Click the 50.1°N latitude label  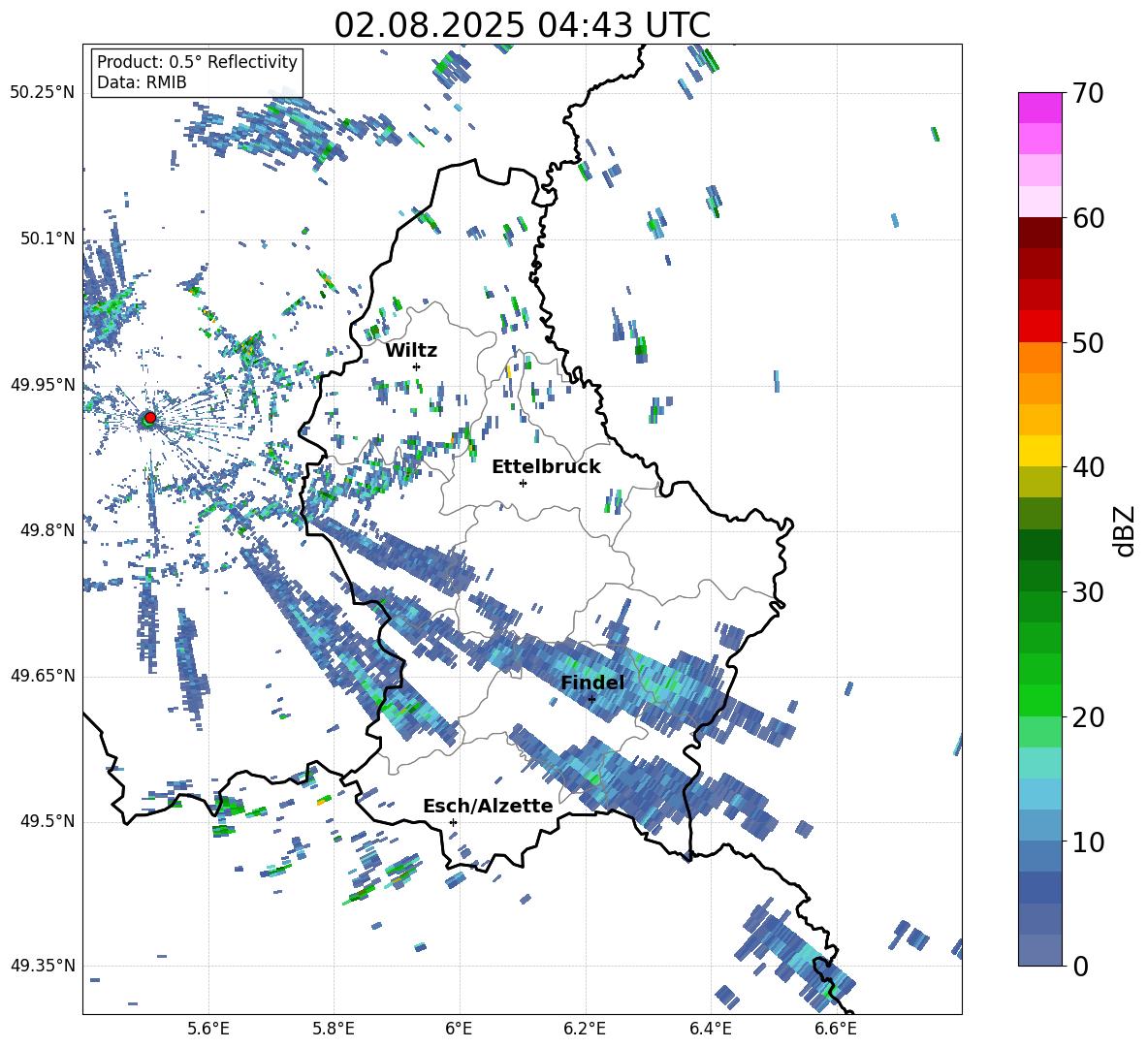coord(47,239)
